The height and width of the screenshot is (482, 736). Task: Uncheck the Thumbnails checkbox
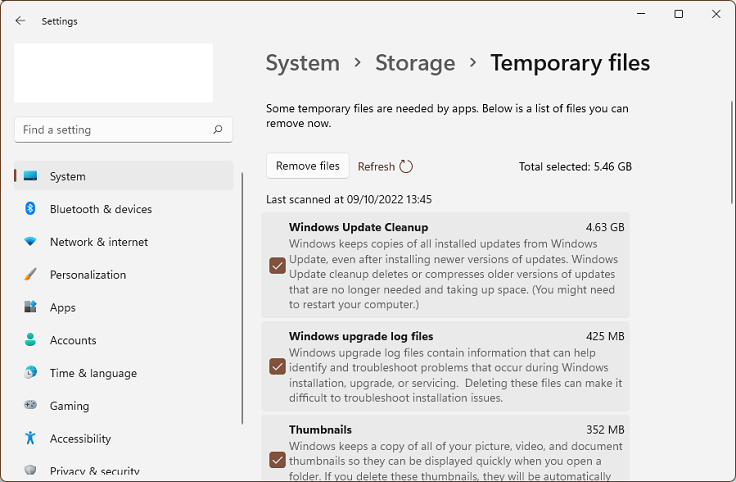(x=277, y=460)
